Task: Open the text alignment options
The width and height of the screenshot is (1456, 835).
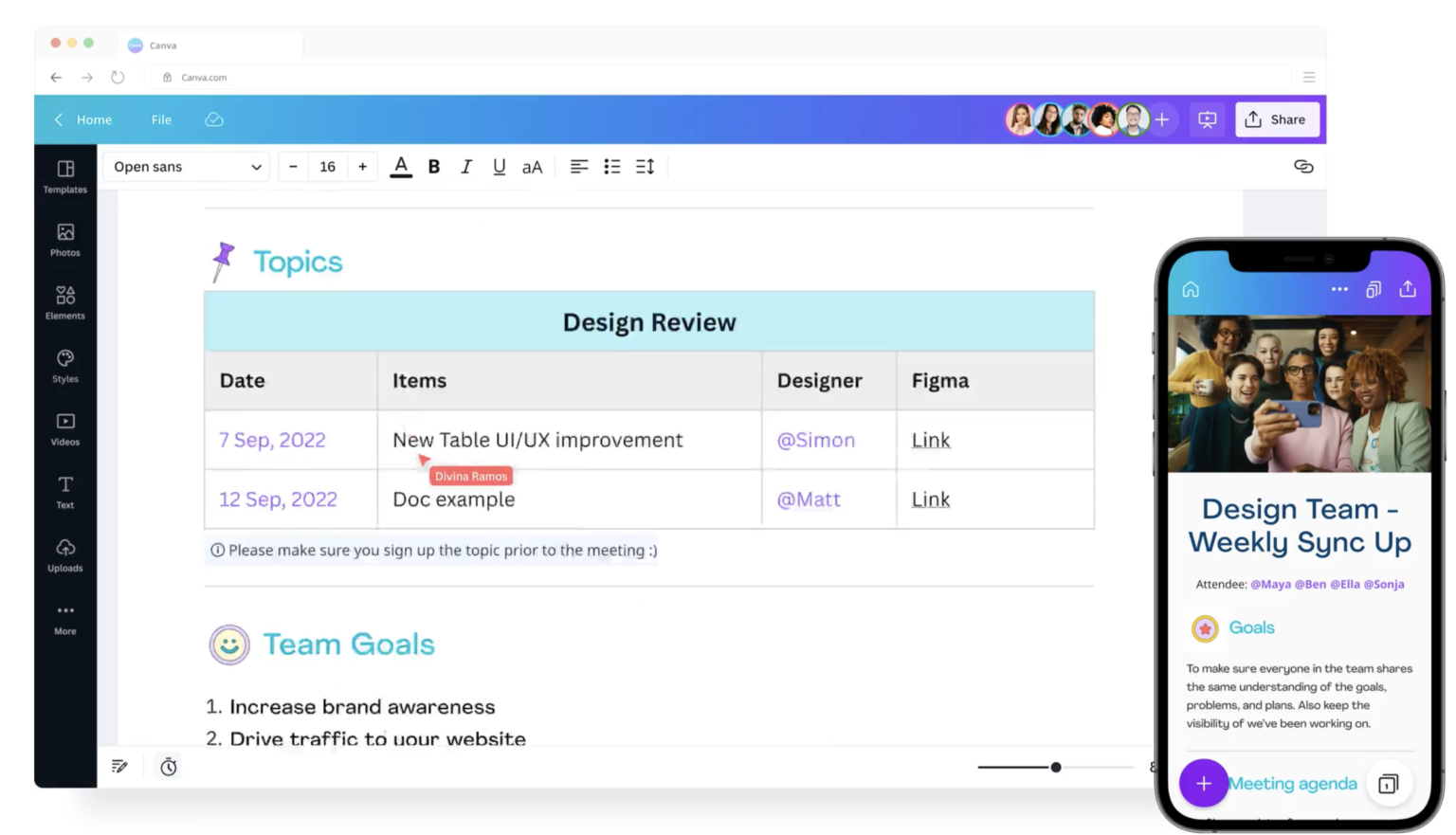Action: [579, 166]
